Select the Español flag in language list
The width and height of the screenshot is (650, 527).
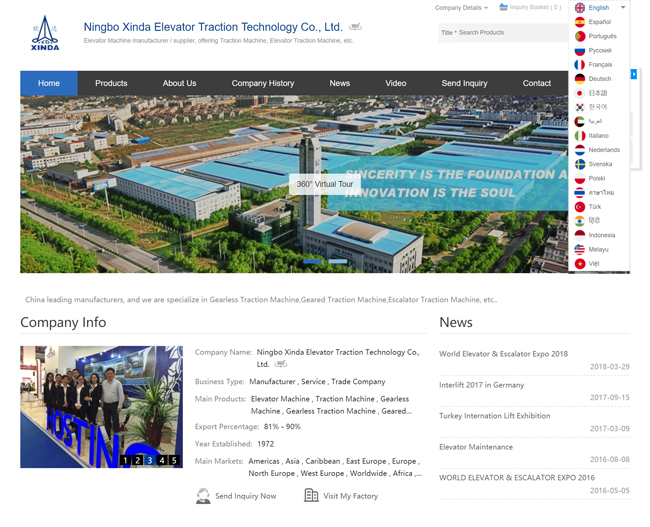pos(580,22)
